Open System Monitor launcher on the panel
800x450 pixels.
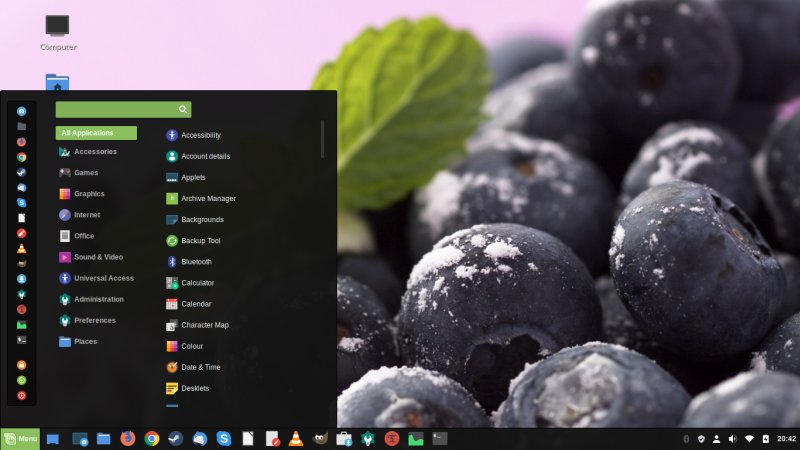pos(416,439)
